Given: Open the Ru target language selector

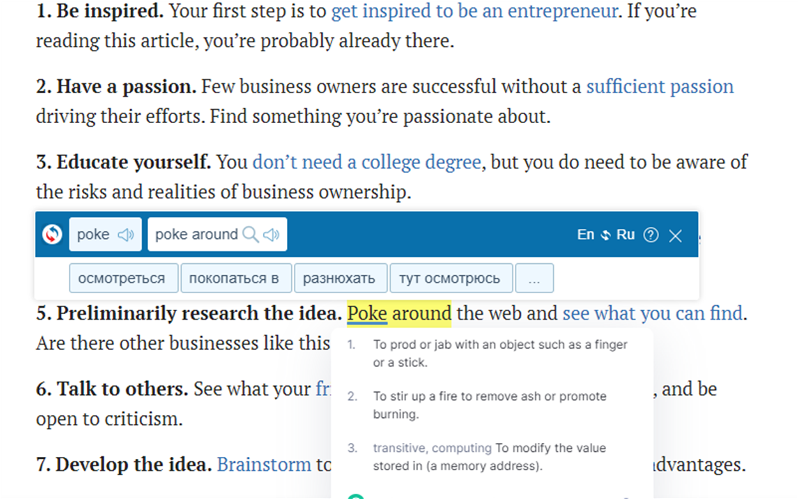Looking at the screenshot, I should point(625,235).
